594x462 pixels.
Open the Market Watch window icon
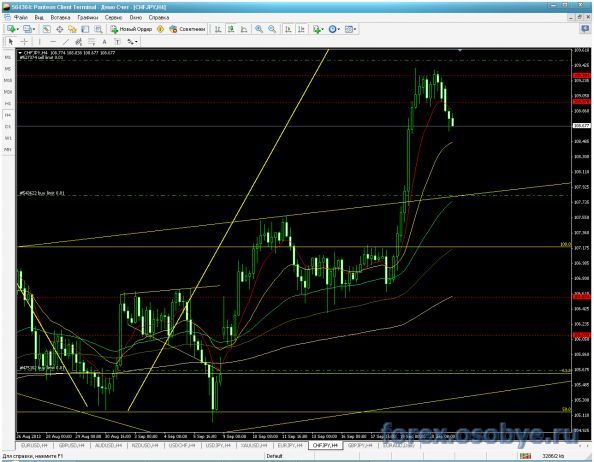46,29
